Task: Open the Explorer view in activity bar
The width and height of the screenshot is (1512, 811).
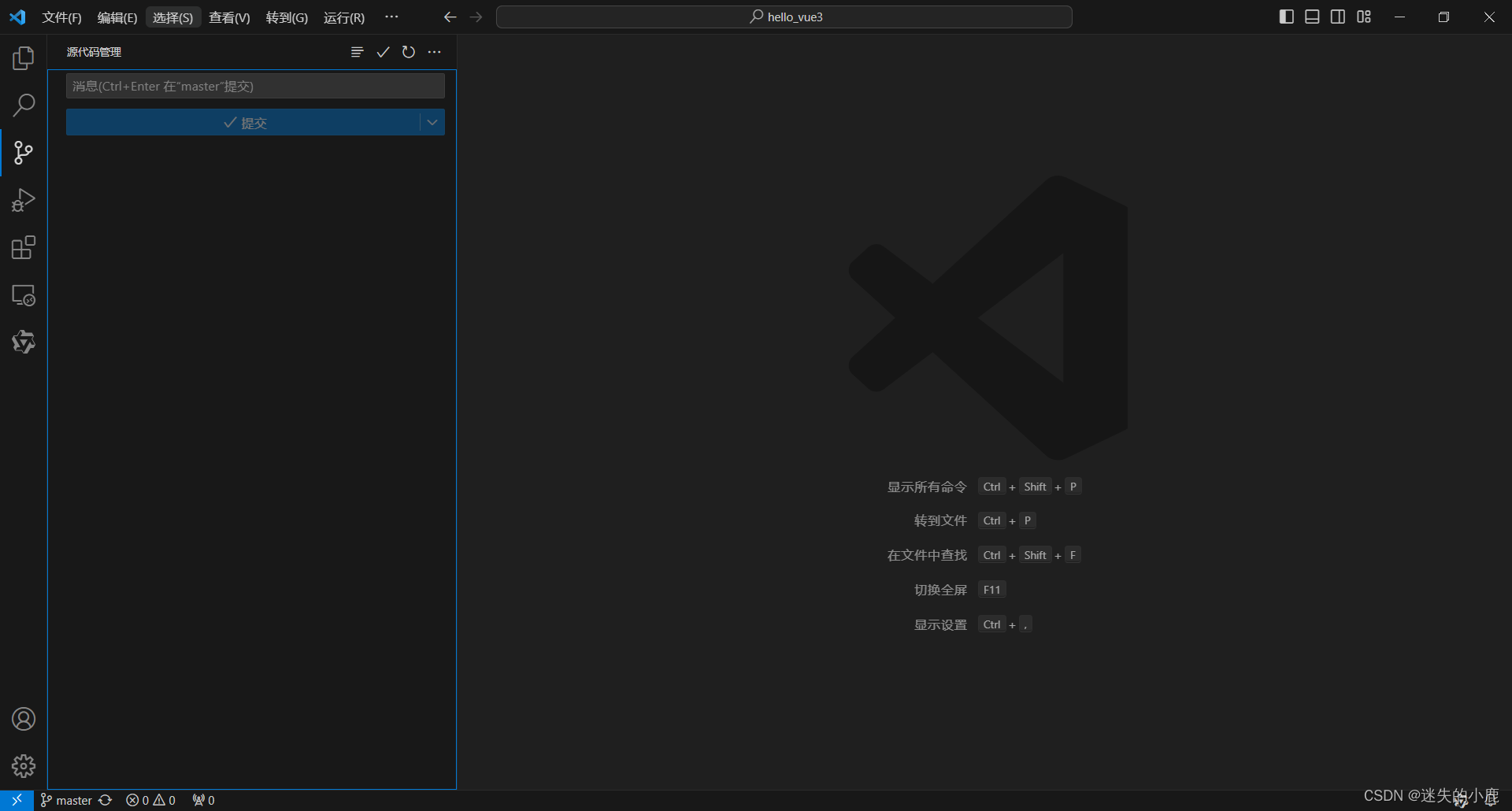Action: click(x=24, y=58)
